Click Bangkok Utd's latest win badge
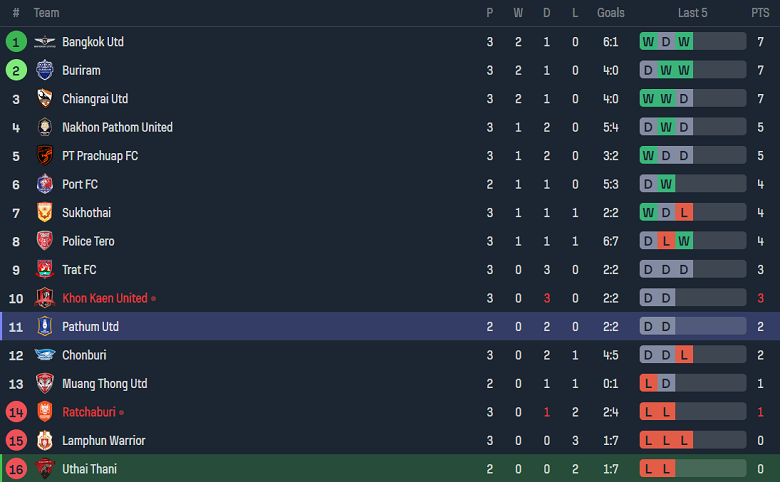Image resolution: width=780 pixels, height=482 pixels. 684,42
